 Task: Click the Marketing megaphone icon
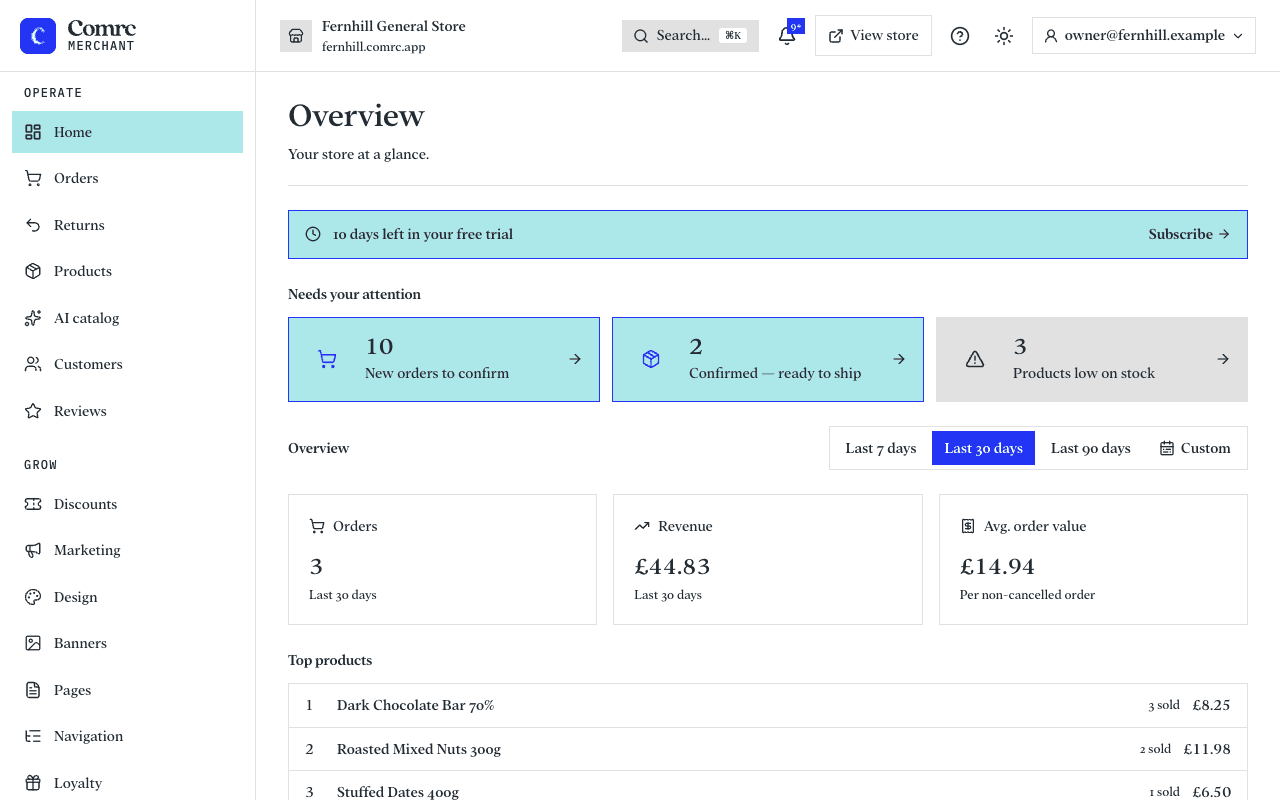point(33,550)
